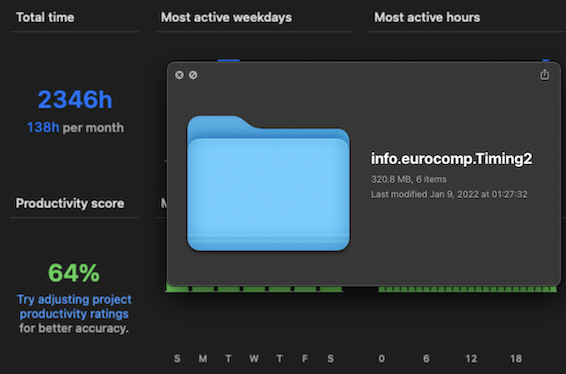The width and height of the screenshot is (566, 374).
Task: Close the Quick Look preview panel
Action: tap(179, 75)
